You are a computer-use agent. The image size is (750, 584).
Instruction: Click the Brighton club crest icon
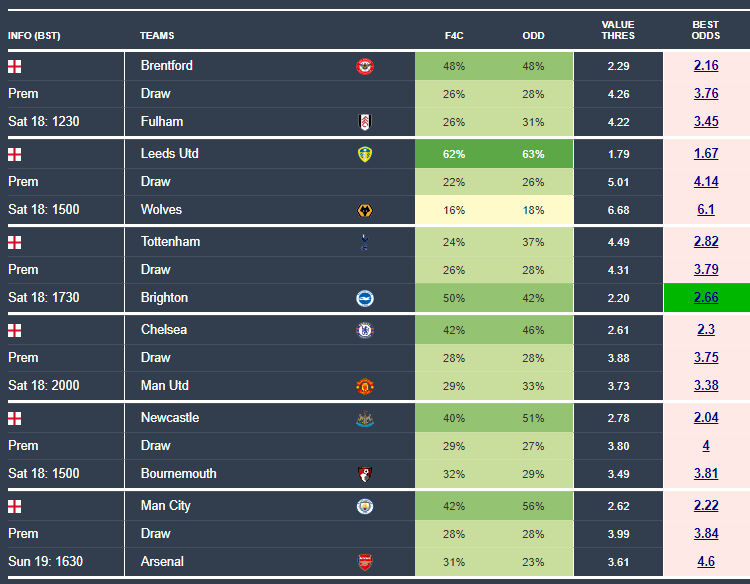point(365,298)
